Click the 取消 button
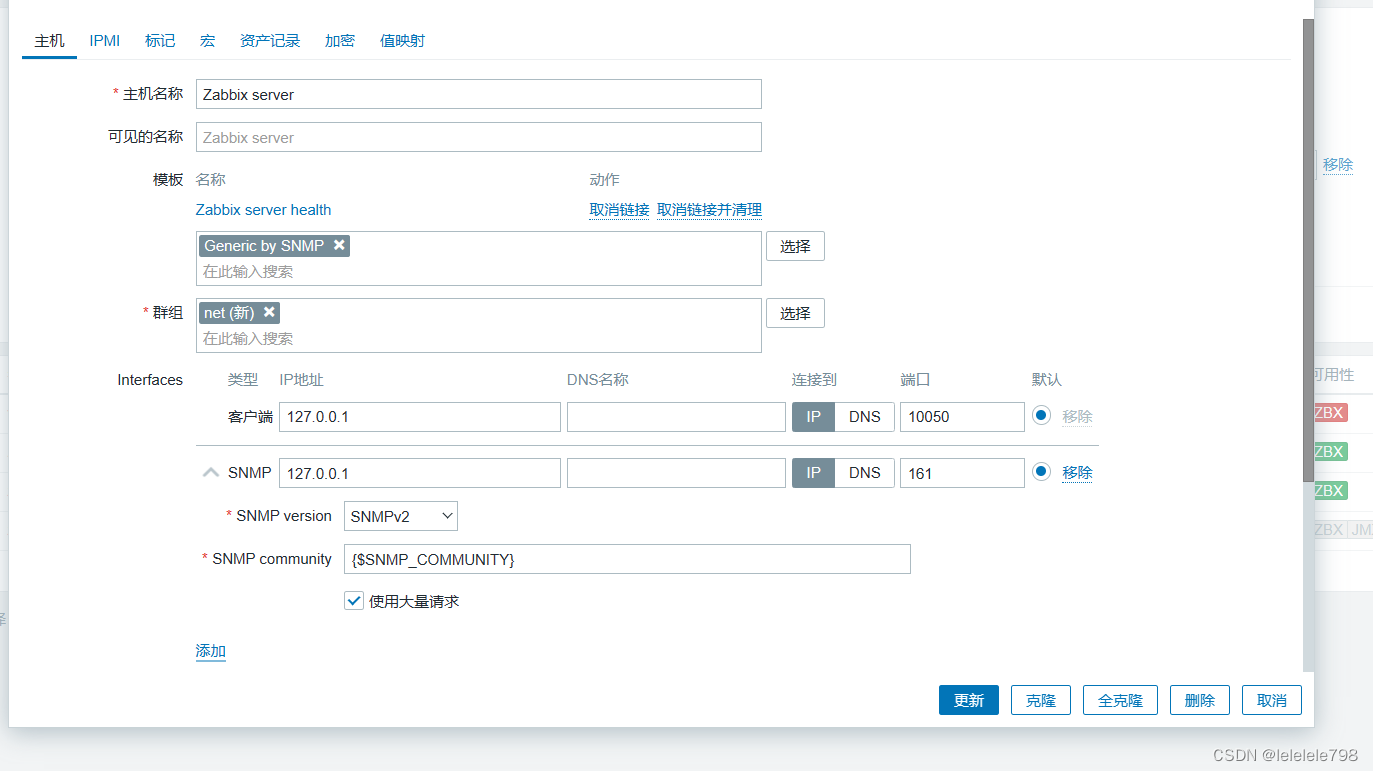 tap(1272, 700)
